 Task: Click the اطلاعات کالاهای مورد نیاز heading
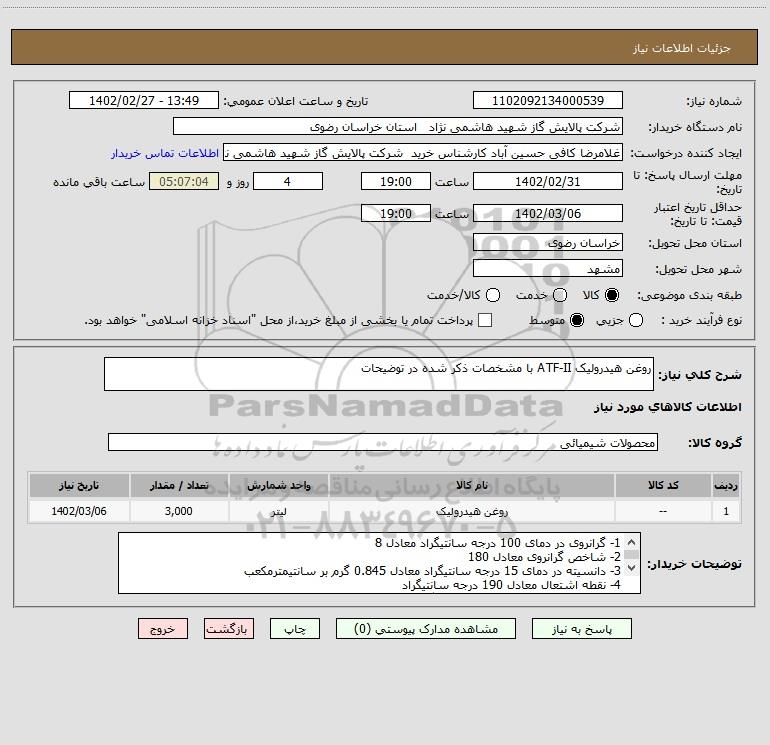(x=667, y=407)
